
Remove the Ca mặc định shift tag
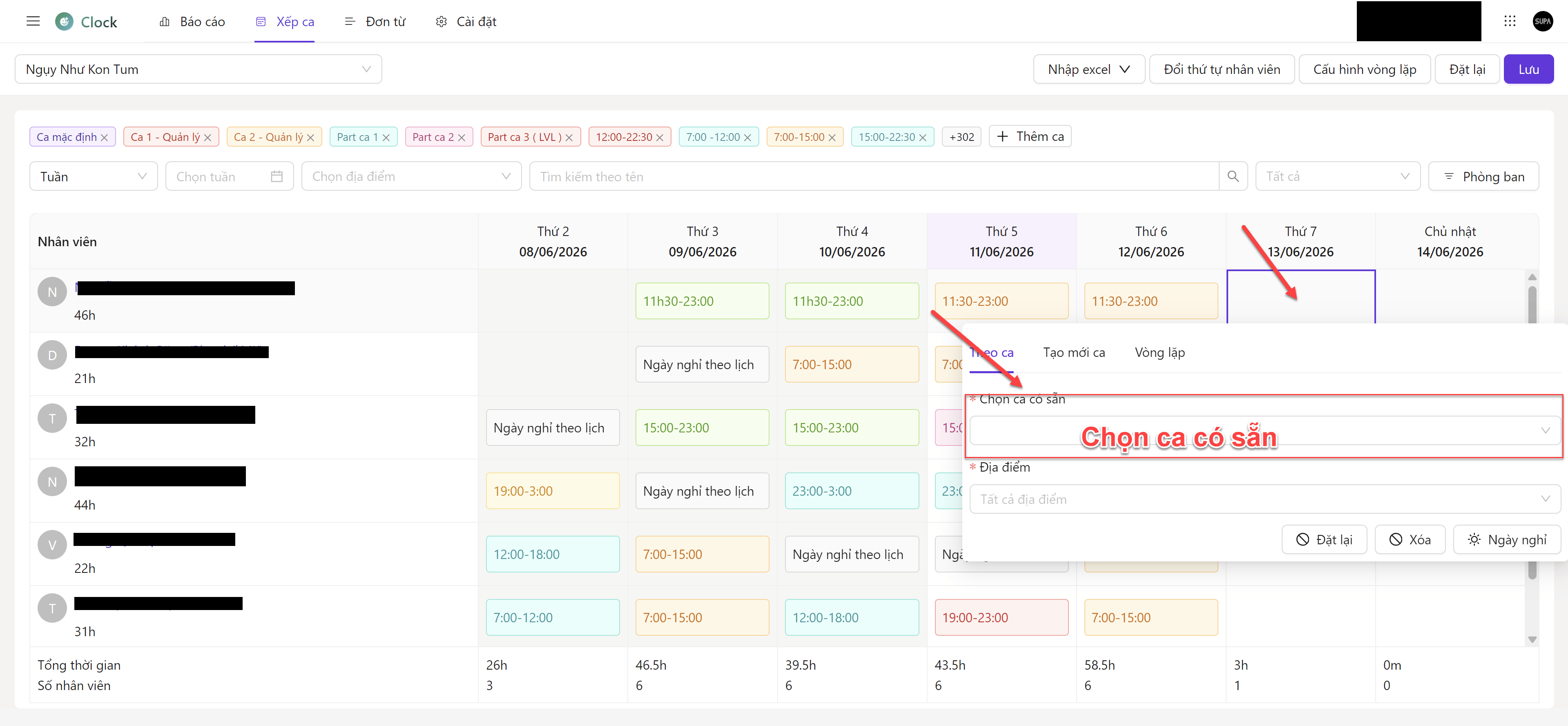[104, 138]
